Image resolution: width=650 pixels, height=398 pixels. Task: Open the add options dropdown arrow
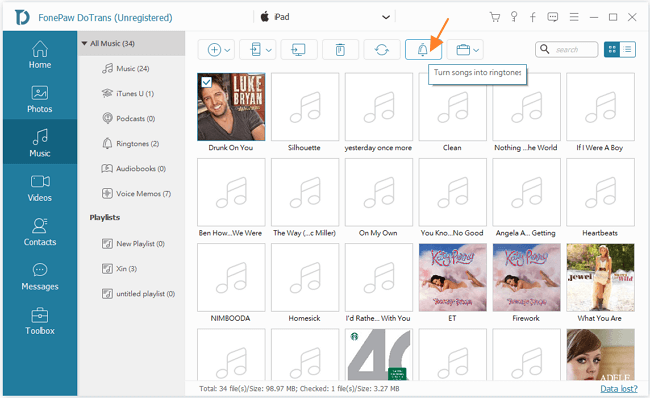coord(228,50)
